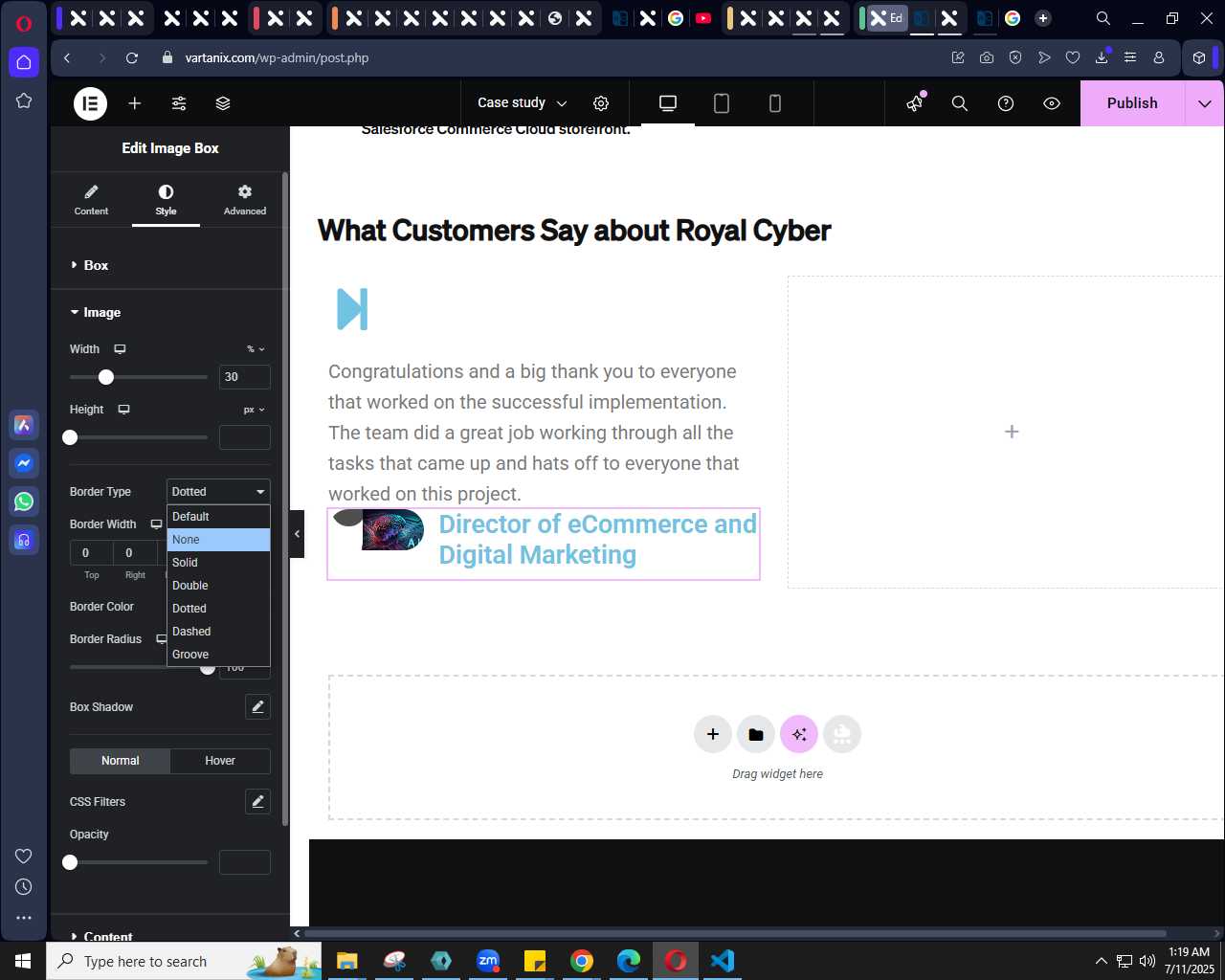
Task: Click the Width value field
Action: pyautogui.click(x=245, y=377)
